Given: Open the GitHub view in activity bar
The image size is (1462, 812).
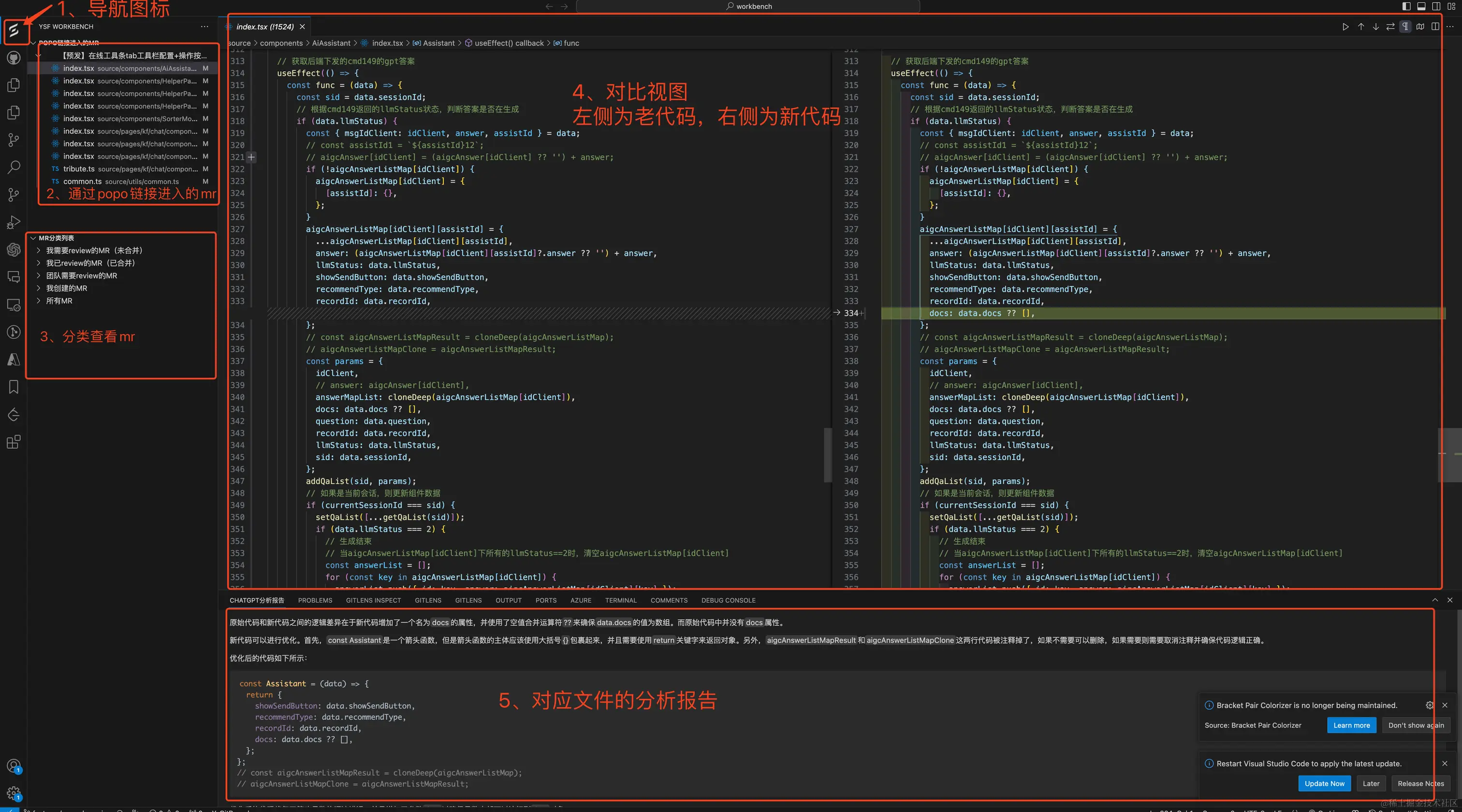Looking at the screenshot, I should (14, 58).
